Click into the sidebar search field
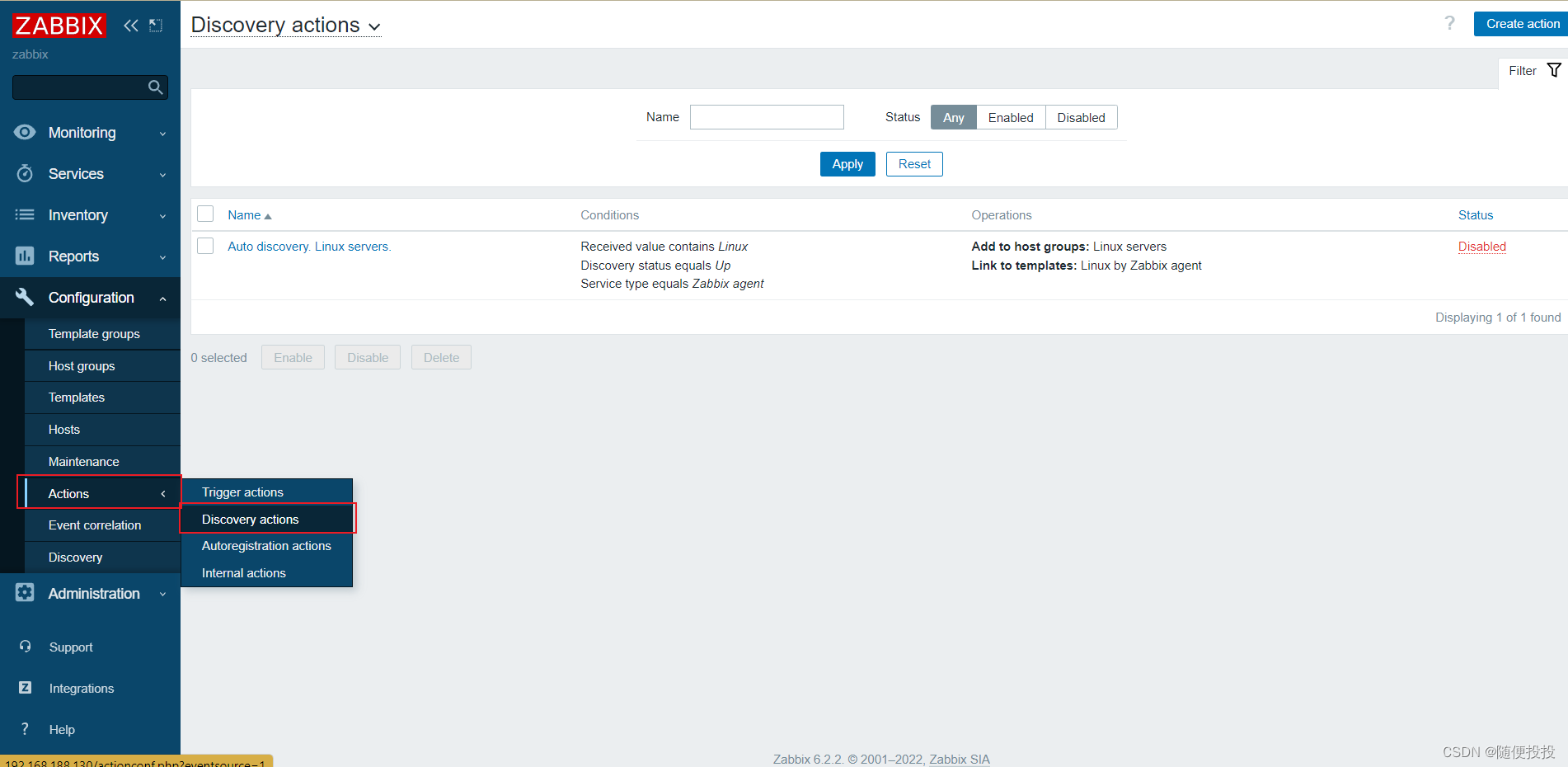The image size is (1568, 767). coord(80,87)
